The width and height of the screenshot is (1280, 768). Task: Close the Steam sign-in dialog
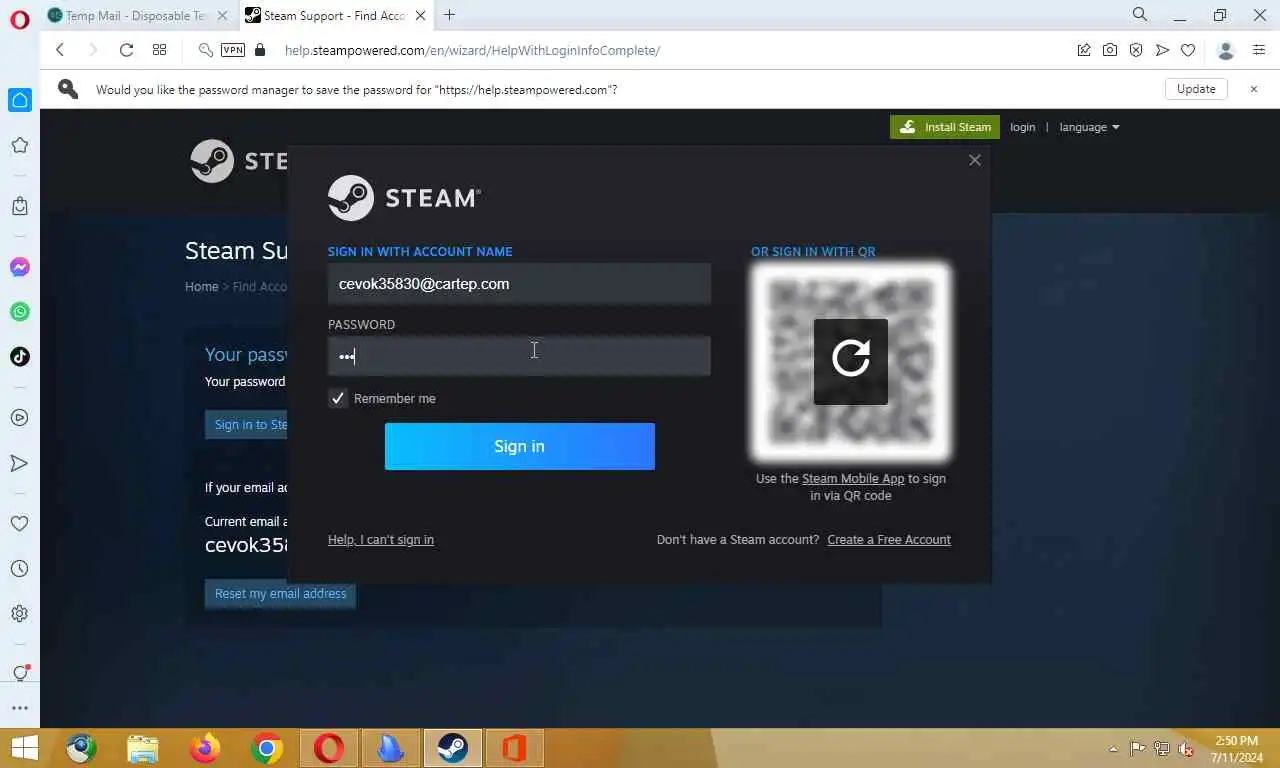[x=975, y=160]
